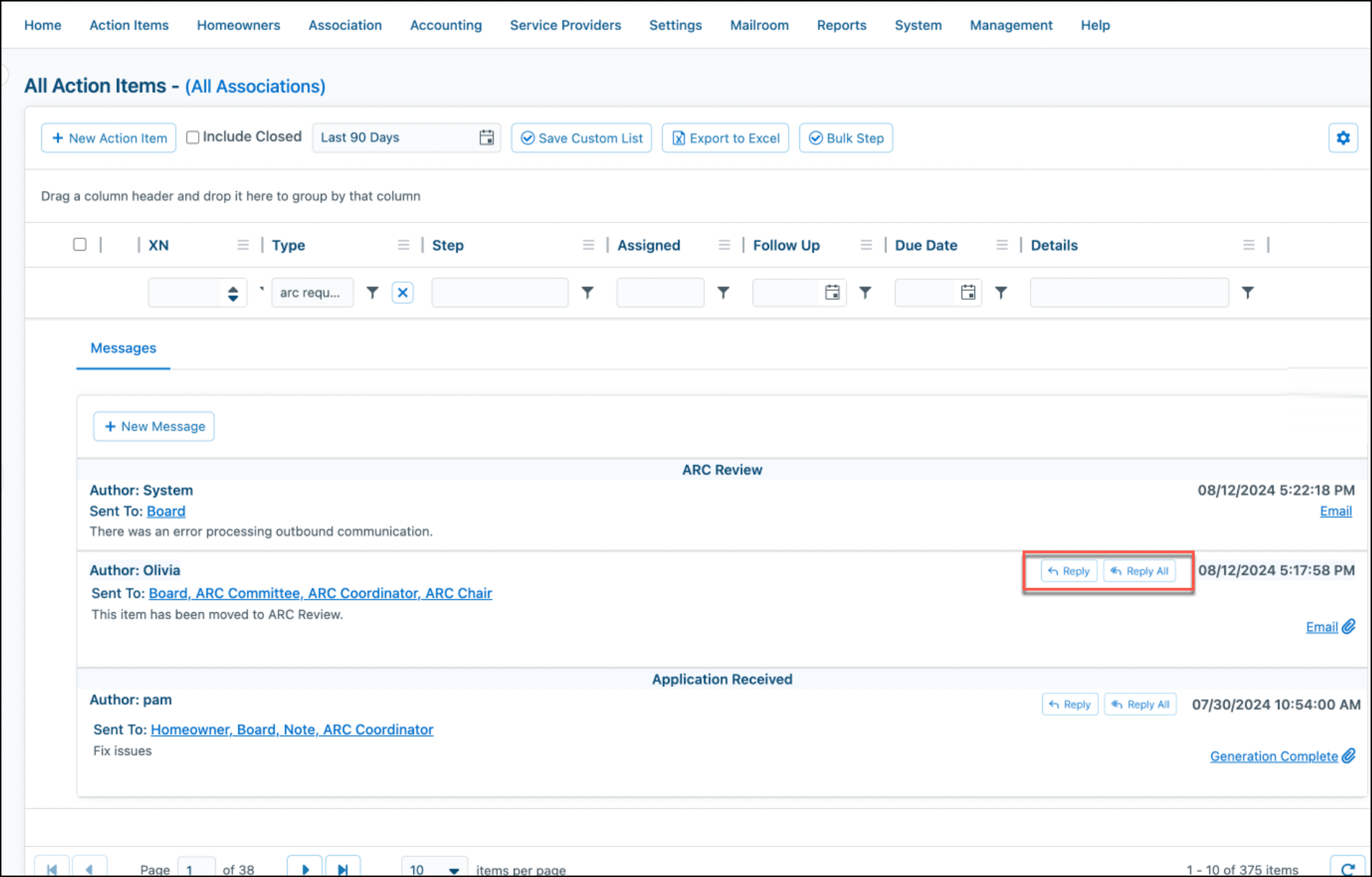
Task: Open the calendar picker in the Follow Up filter
Action: [832, 292]
